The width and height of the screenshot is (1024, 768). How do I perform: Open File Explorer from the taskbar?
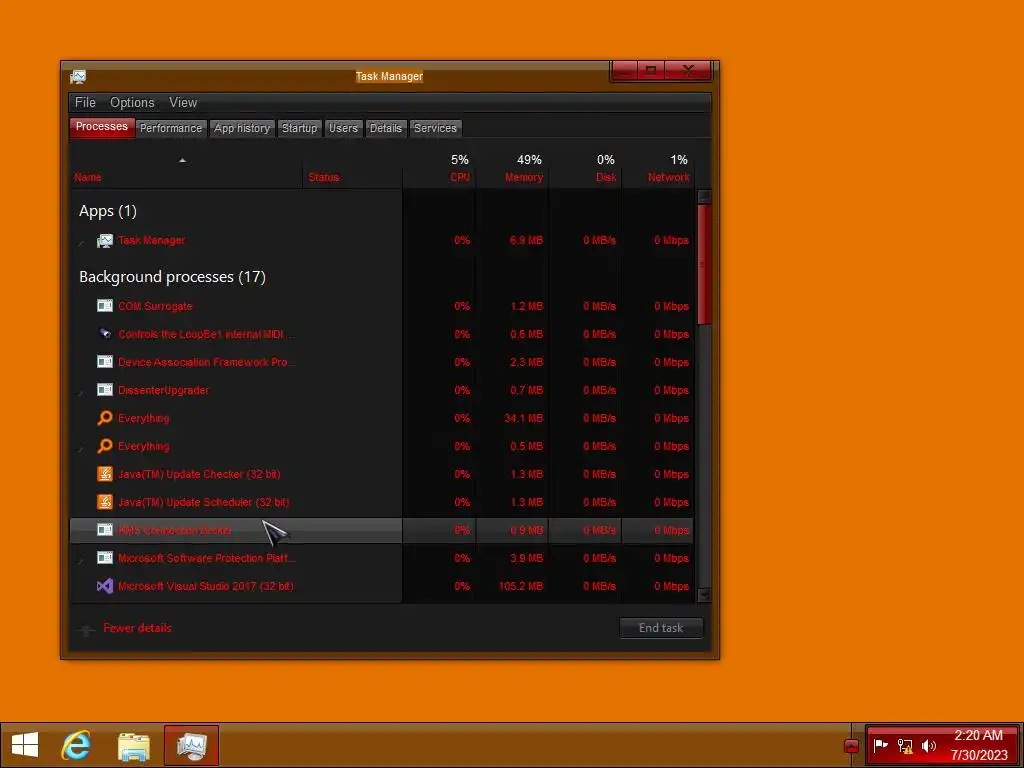(x=134, y=746)
